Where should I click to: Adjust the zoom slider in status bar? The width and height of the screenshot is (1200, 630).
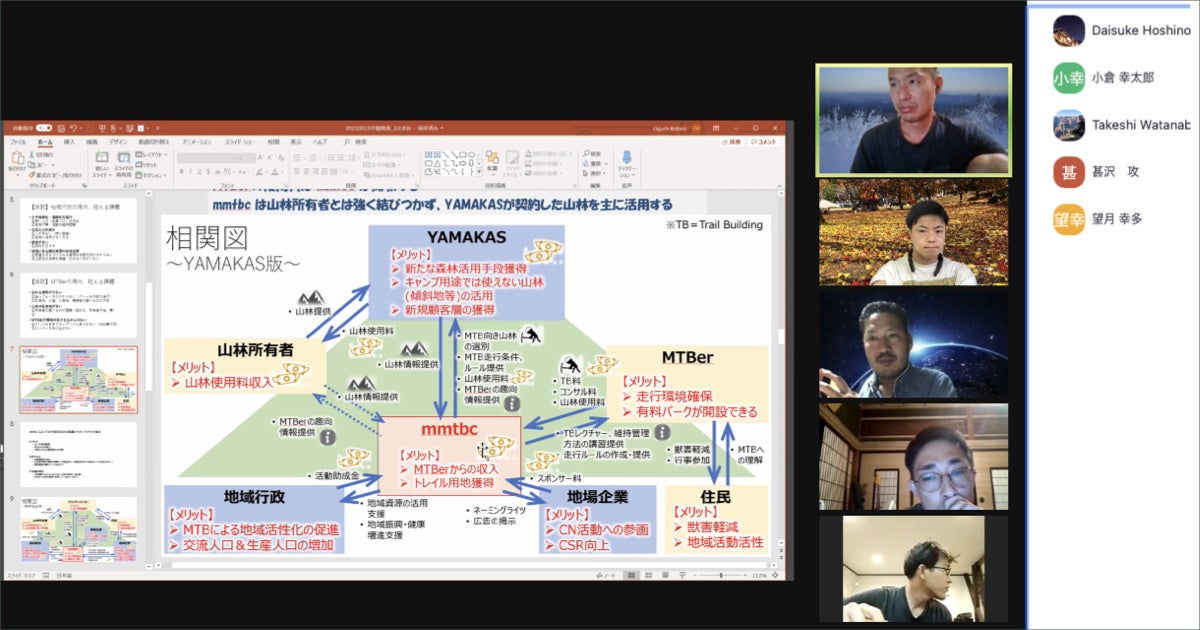click(x=721, y=575)
